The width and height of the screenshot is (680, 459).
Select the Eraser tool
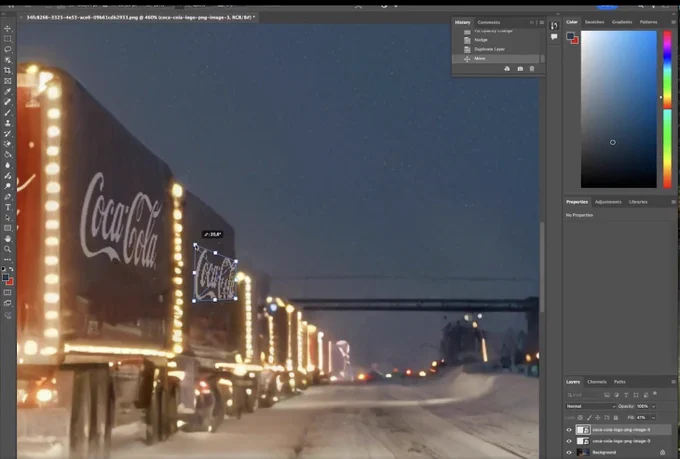[8, 144]
